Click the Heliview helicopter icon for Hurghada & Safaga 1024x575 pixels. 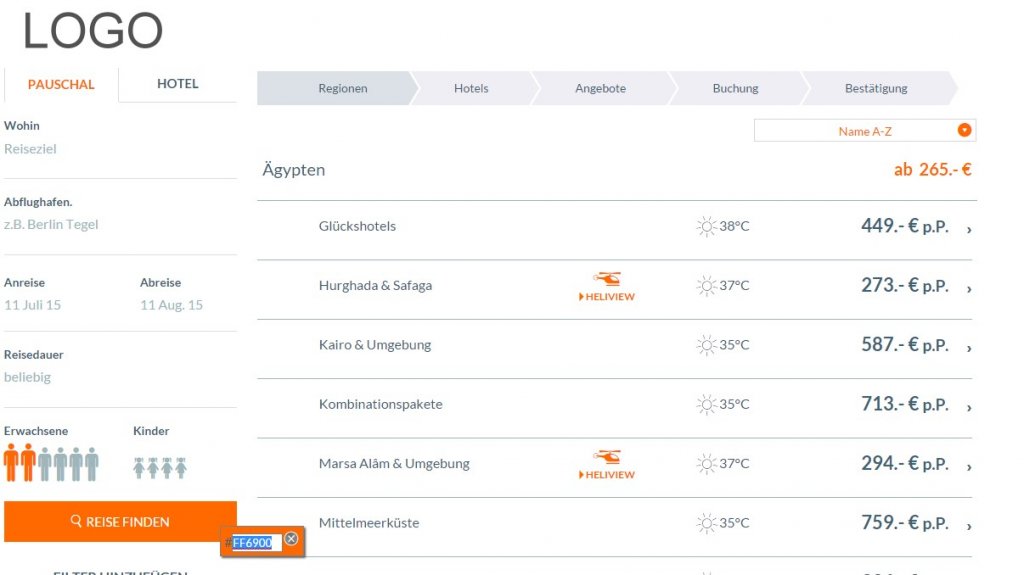607,279
